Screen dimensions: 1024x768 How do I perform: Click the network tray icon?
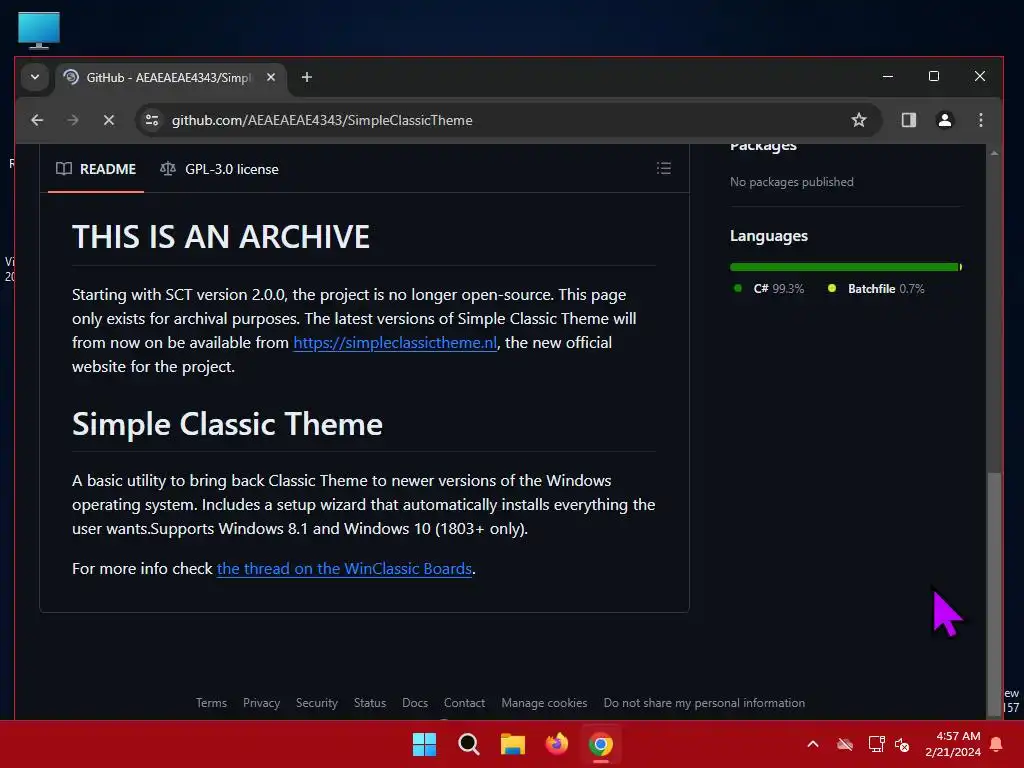pyautogui.click(x=876, y=744)
